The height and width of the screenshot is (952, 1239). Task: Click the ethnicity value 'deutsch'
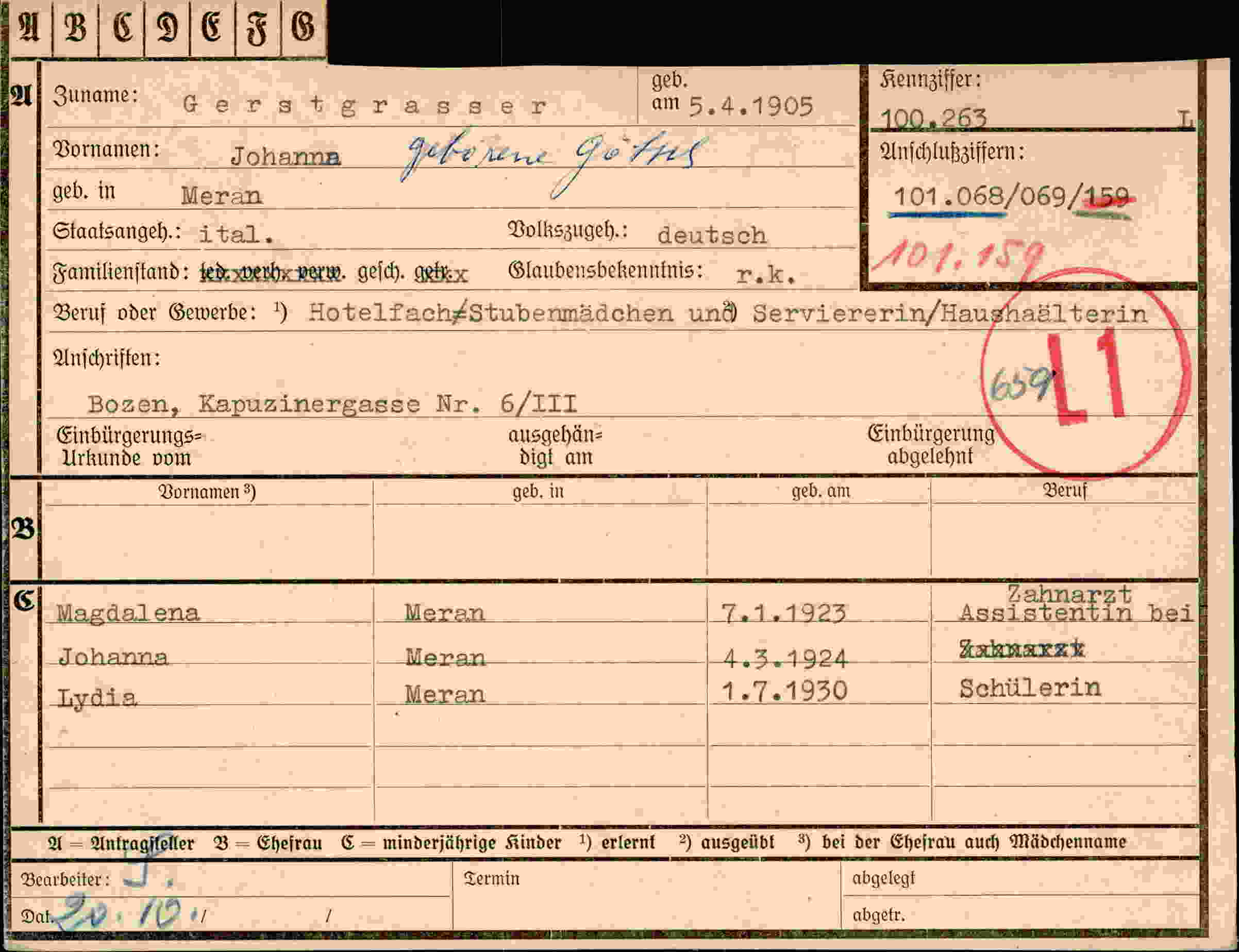(712, 235)
